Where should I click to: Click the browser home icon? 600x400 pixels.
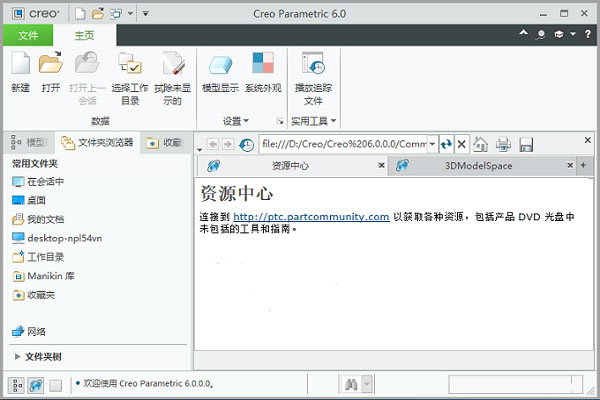pos(481,143)
